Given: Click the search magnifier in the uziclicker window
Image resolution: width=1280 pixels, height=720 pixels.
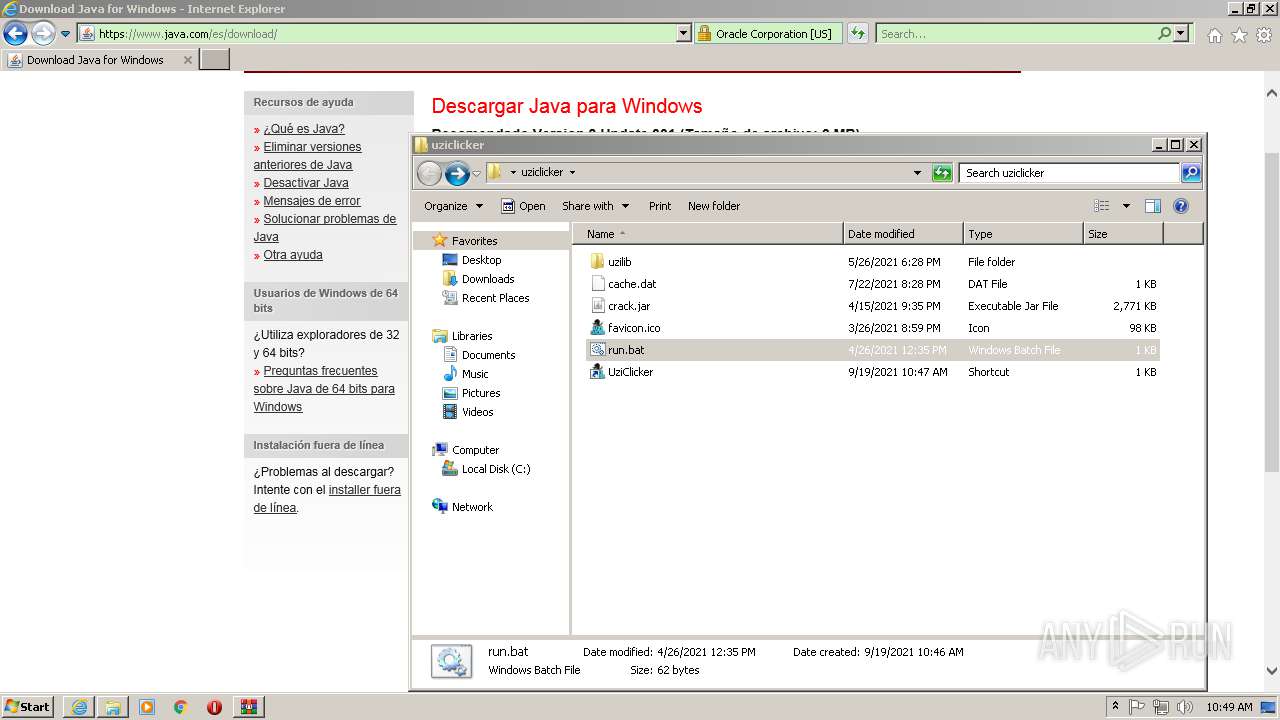Looking at the screenshot, I should tap(1190, 173).
